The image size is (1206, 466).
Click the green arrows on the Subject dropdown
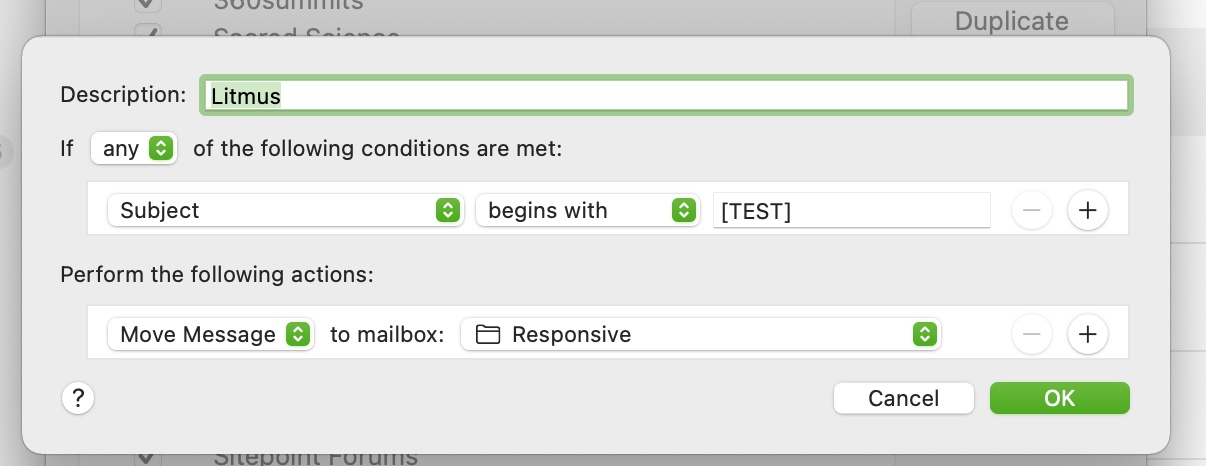[448, 210]
